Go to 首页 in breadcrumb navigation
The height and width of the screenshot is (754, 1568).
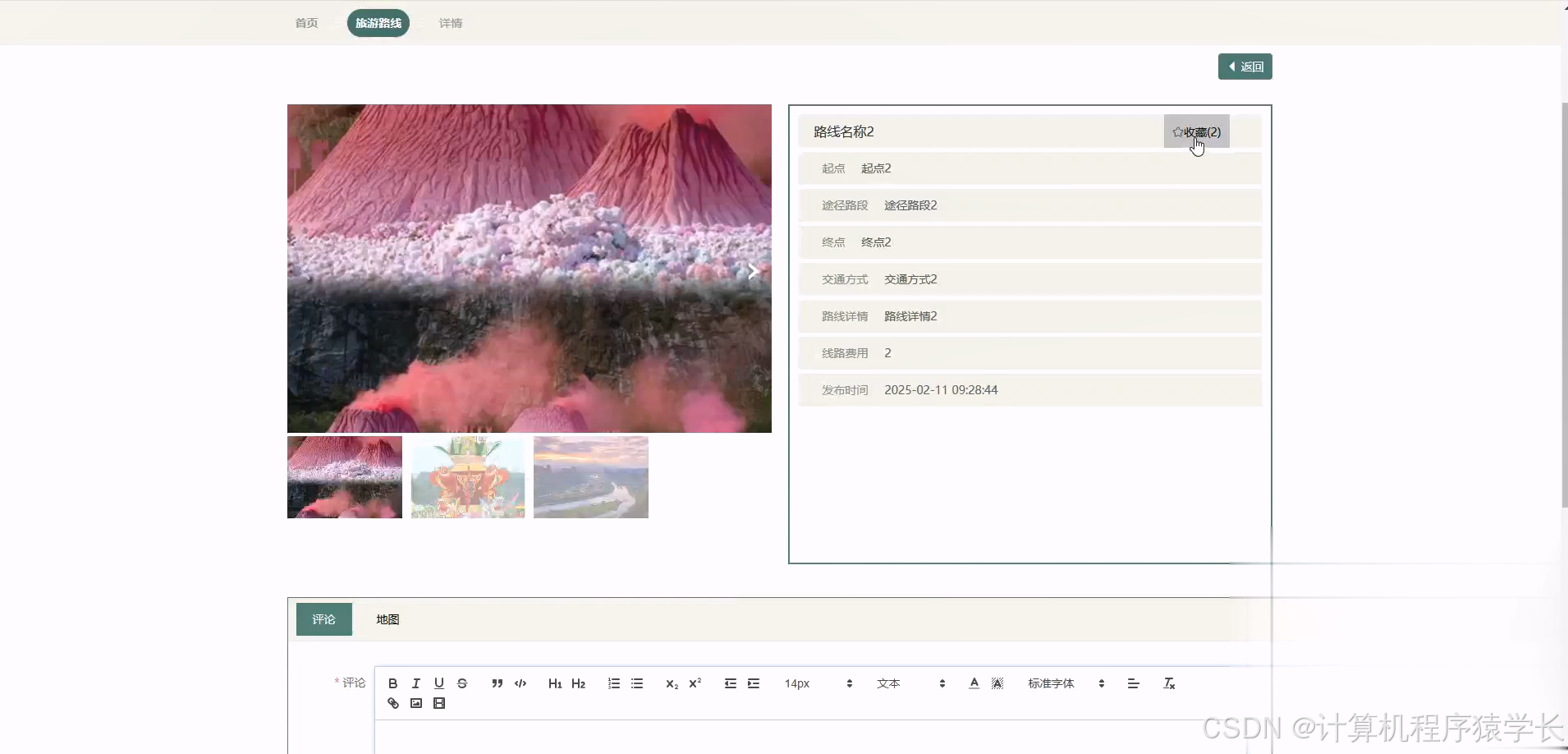(306, 23)
